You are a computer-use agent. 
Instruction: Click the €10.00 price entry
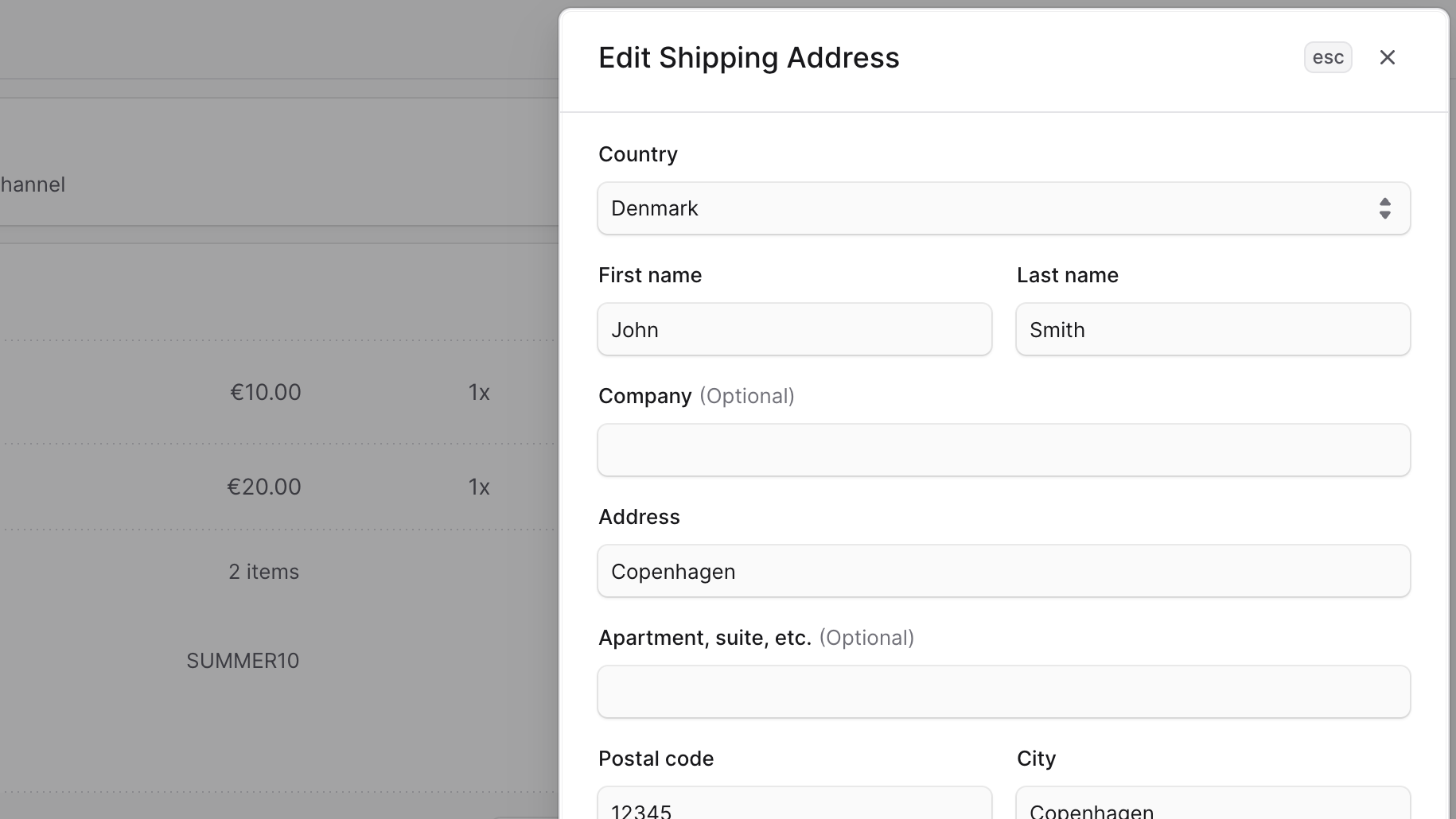tap(265, 391)
